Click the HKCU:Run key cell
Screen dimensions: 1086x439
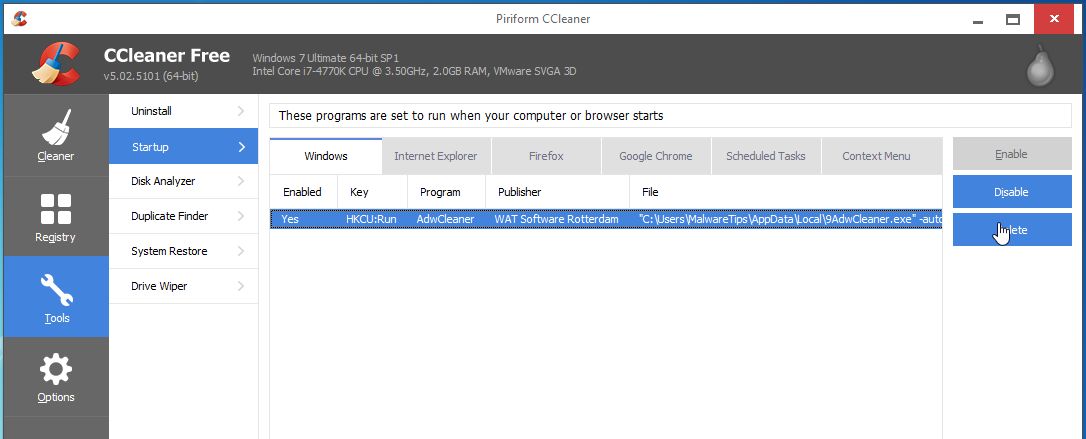tap(371, 219)
